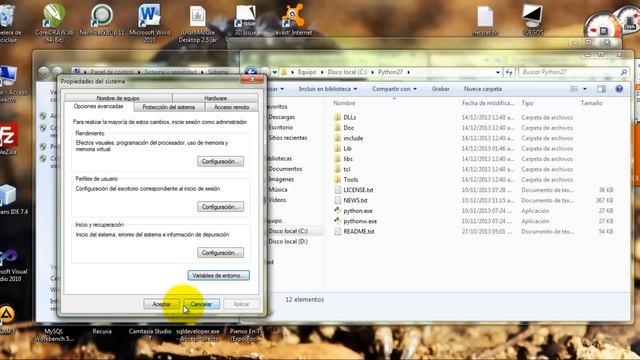This screenshot has height=360, width=640.
Task: Switch to Nombre de equipo tab
Action: click(118, 98)
